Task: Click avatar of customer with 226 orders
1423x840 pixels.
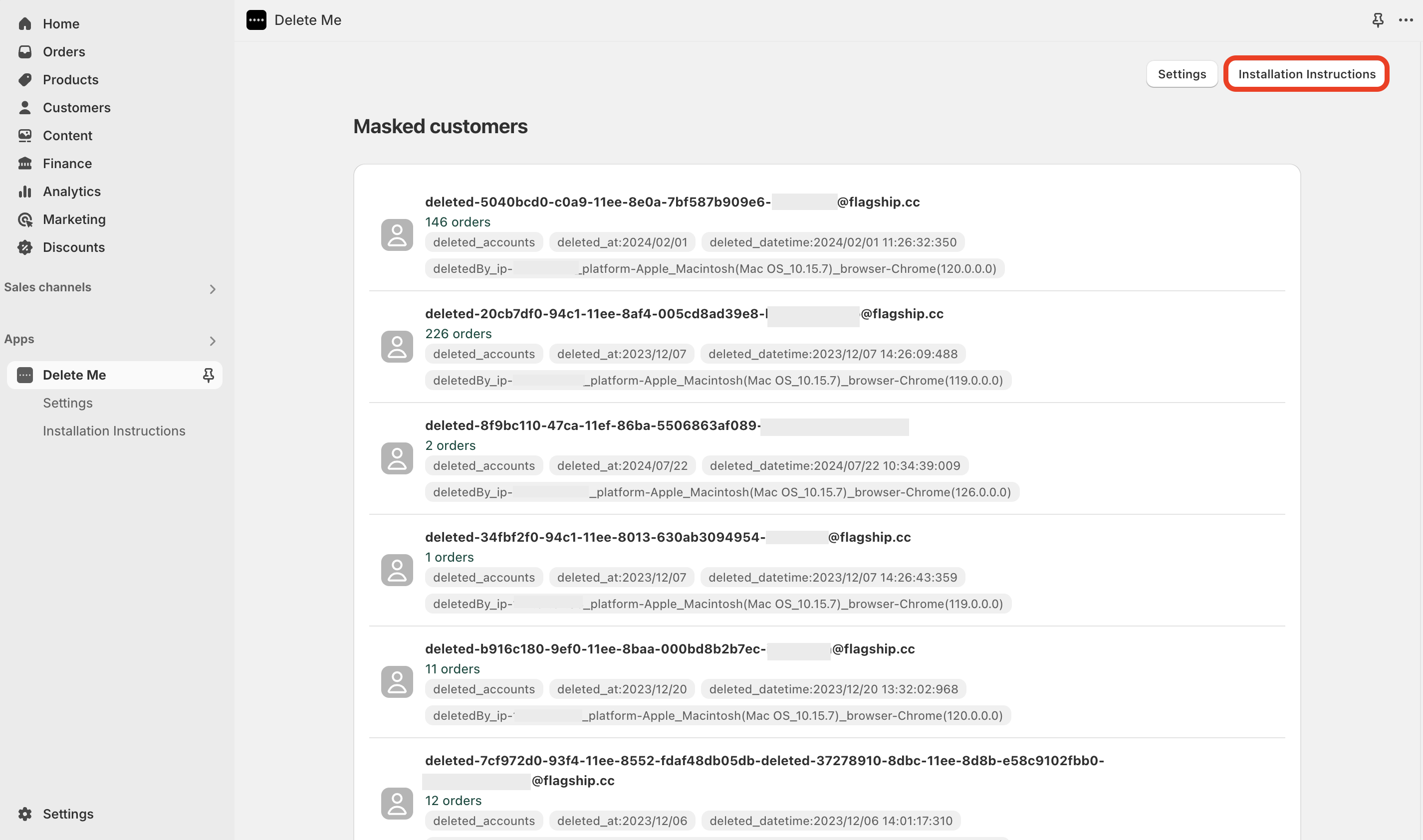Action: click(397, 346)
